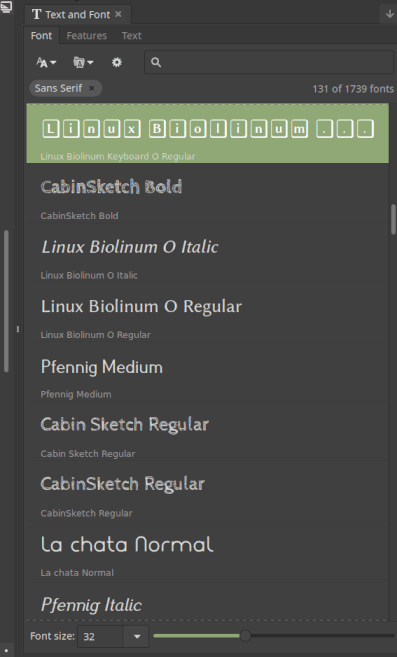Click the font list vertical scrollbar
Screen dimensions: 397x657
(x=393, y=219)
